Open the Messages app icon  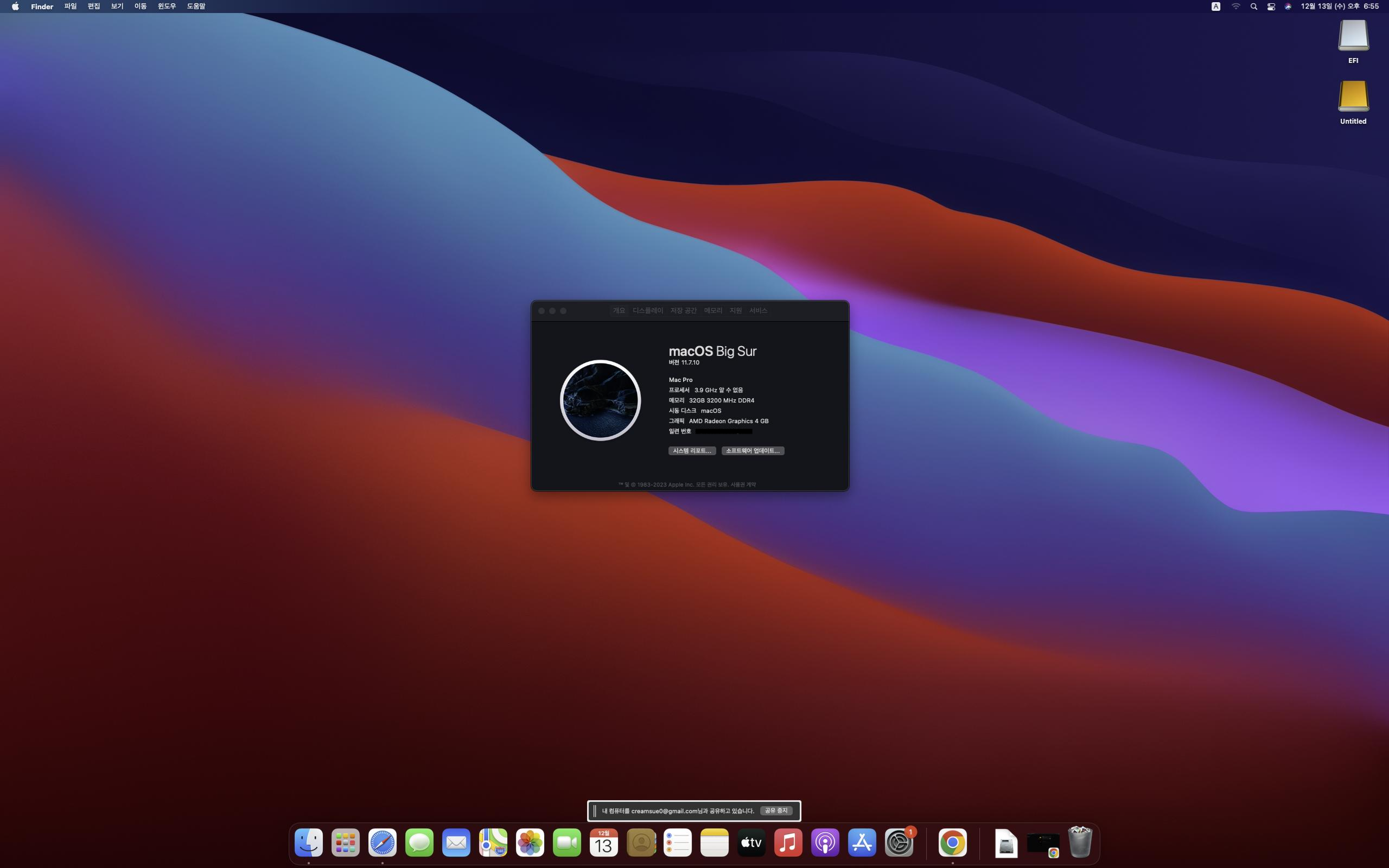[x=419, y=843]
